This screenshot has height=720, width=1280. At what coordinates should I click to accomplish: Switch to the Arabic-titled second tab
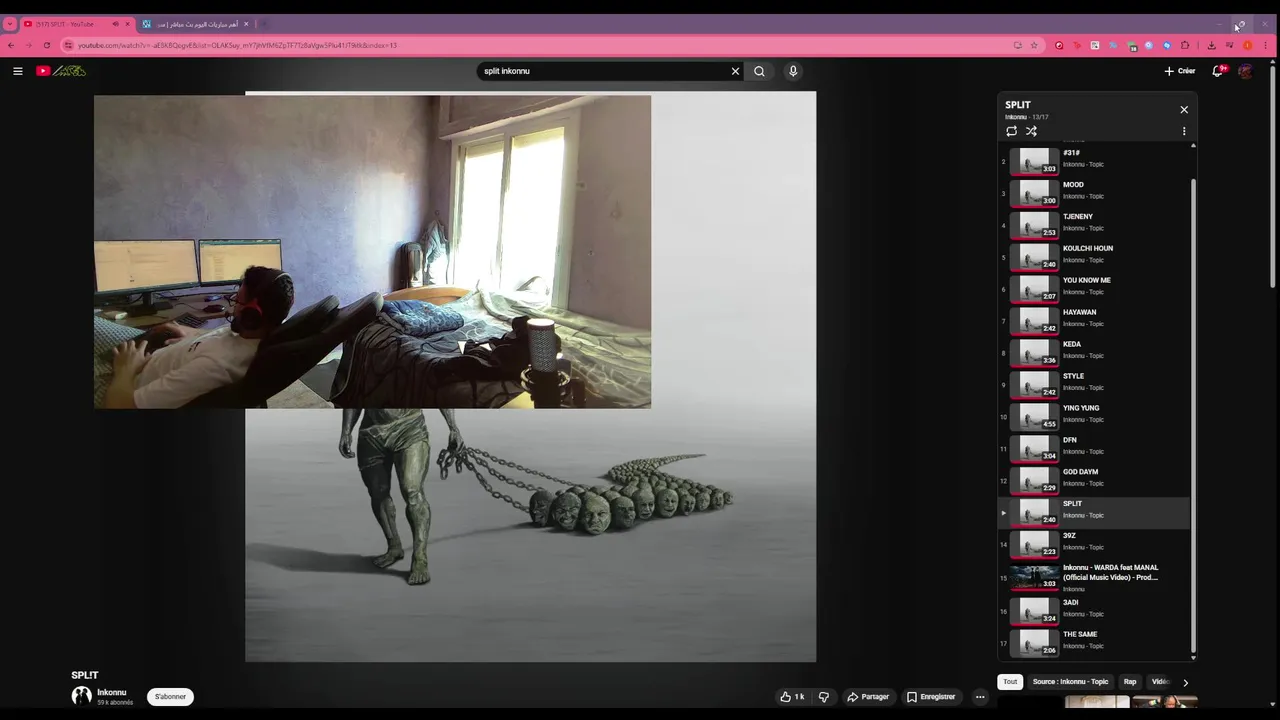coord(195,24)
